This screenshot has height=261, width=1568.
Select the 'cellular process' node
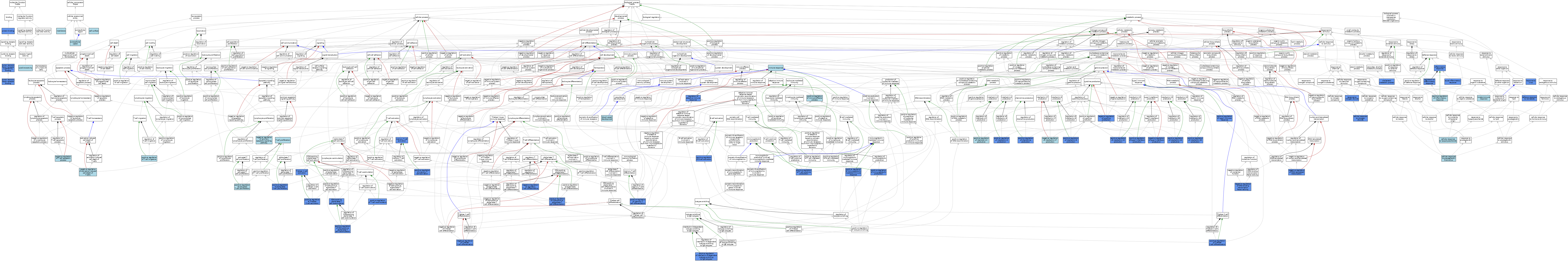[x=422, y=17]
